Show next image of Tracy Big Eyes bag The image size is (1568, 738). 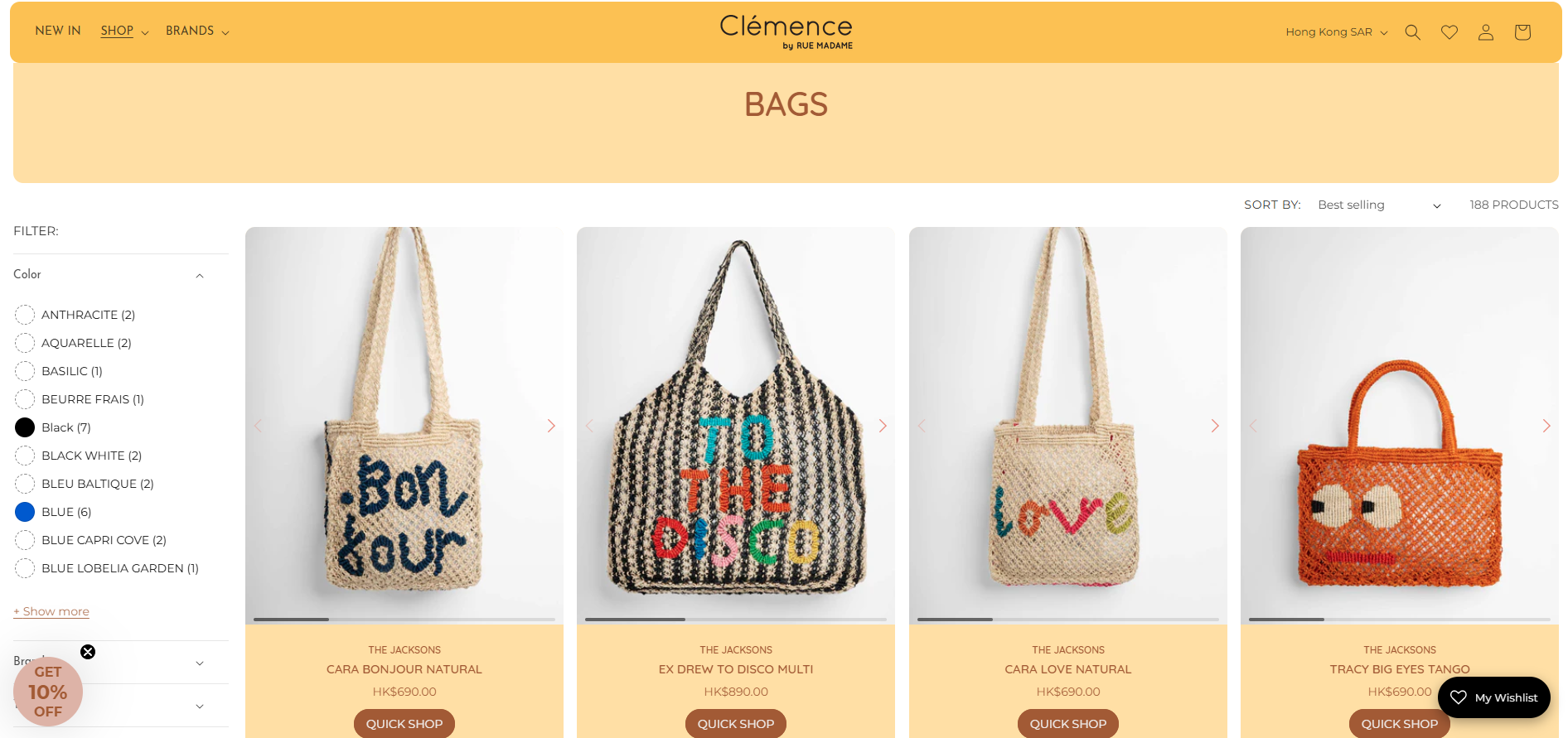[x=1546, y=426]
